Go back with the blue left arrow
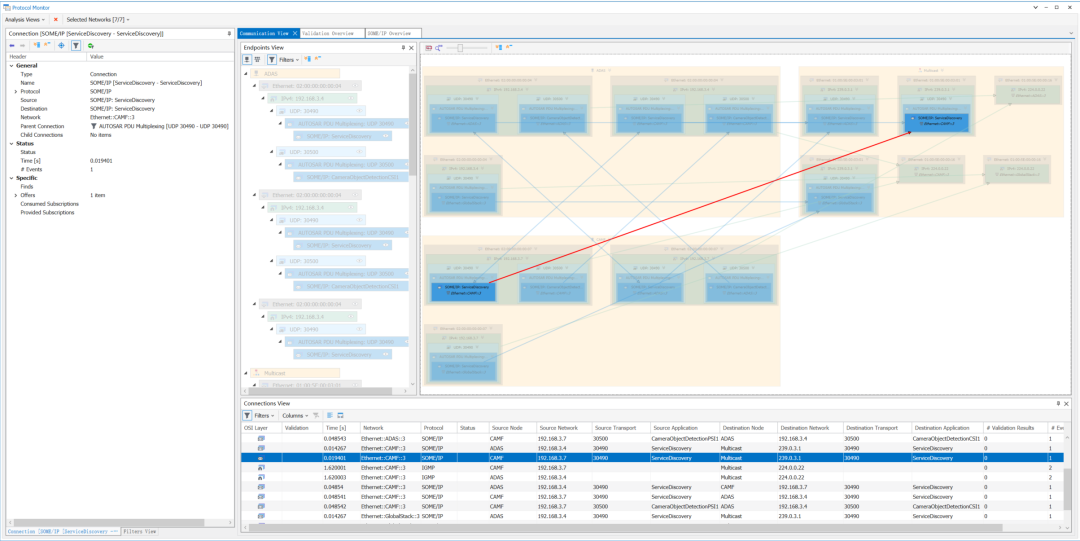The height and width of the screenshot is (541, 1080). [x=12, y=45]
